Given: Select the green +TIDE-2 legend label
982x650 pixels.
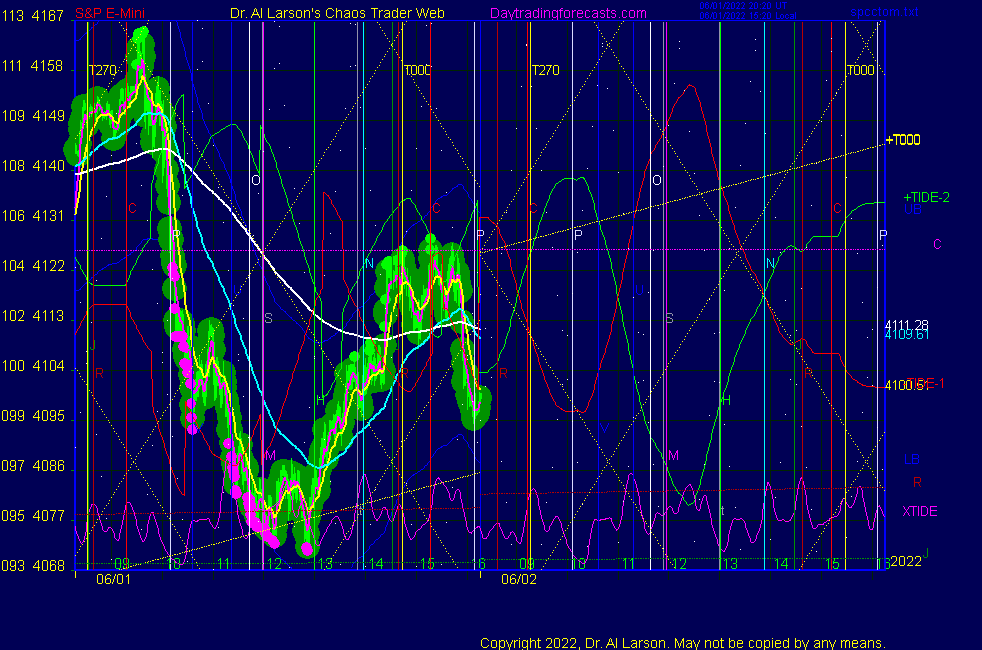Looking at the screenshot, I should click(926, 197).
